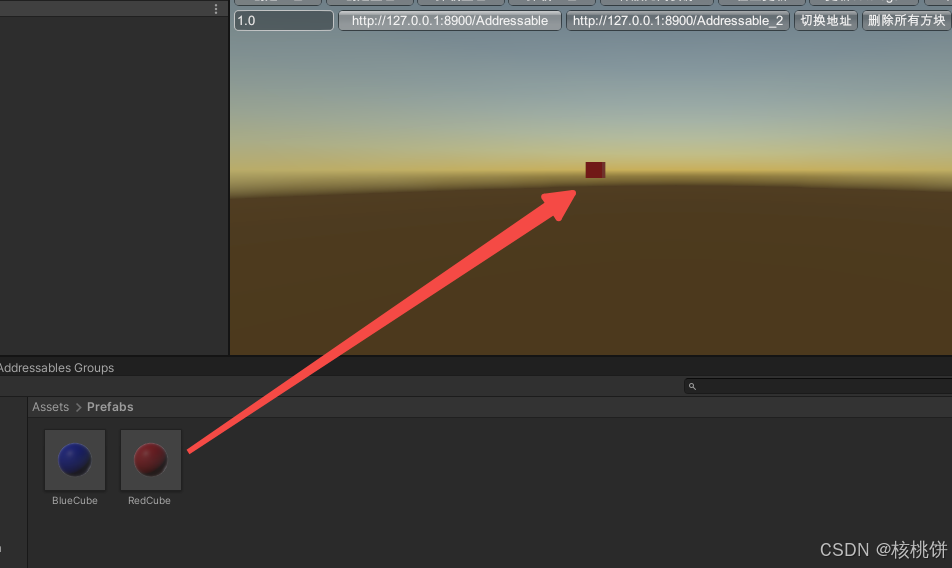Click the http://127.0.0.1:8900/Addressable_2 button
This screenshot has width=952, height=568.
(x=678, y=21)
